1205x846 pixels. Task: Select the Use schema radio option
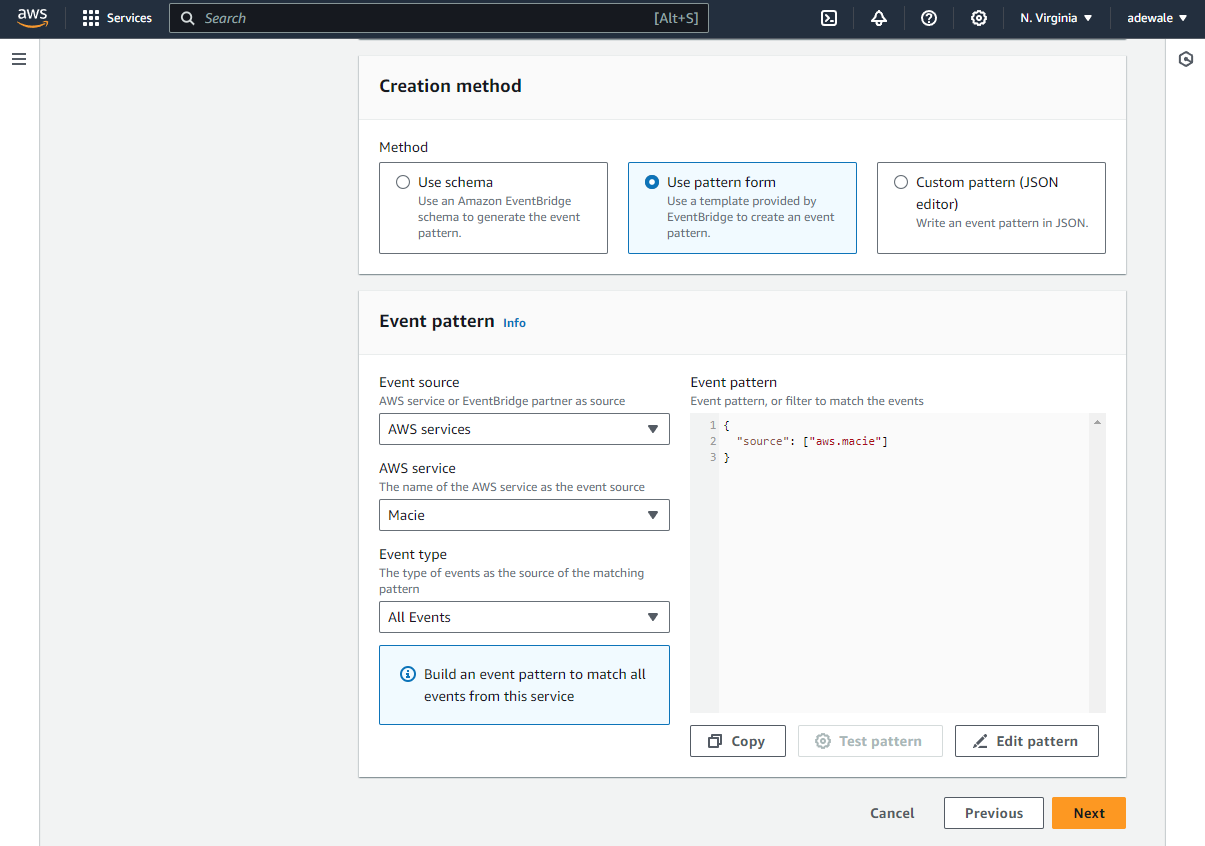coord(403,182)
